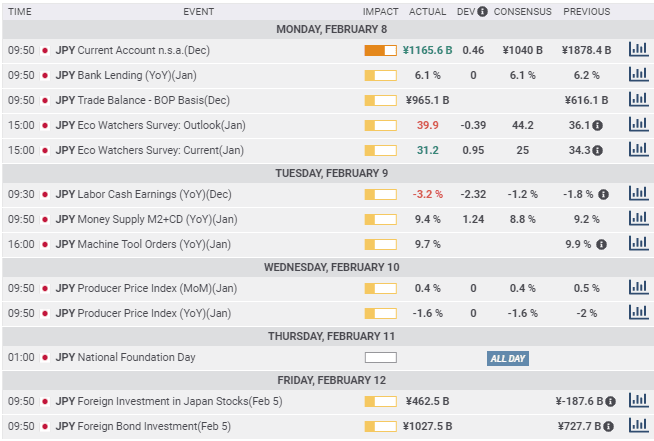
Task: Open chart for Labor Cash Earnings row
Action: click(x=637, y=193)
